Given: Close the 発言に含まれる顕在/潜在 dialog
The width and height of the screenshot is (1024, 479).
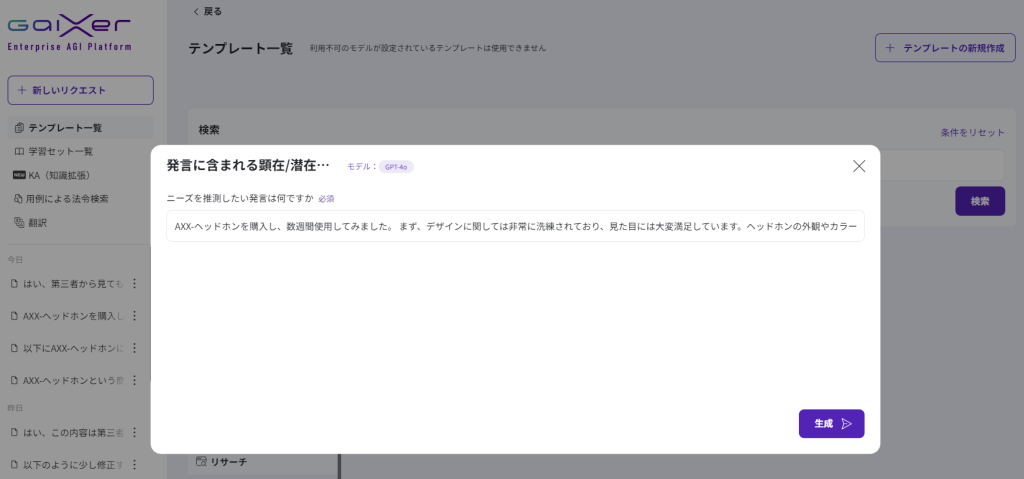Looking at the screenshot, I should [858, 166].
